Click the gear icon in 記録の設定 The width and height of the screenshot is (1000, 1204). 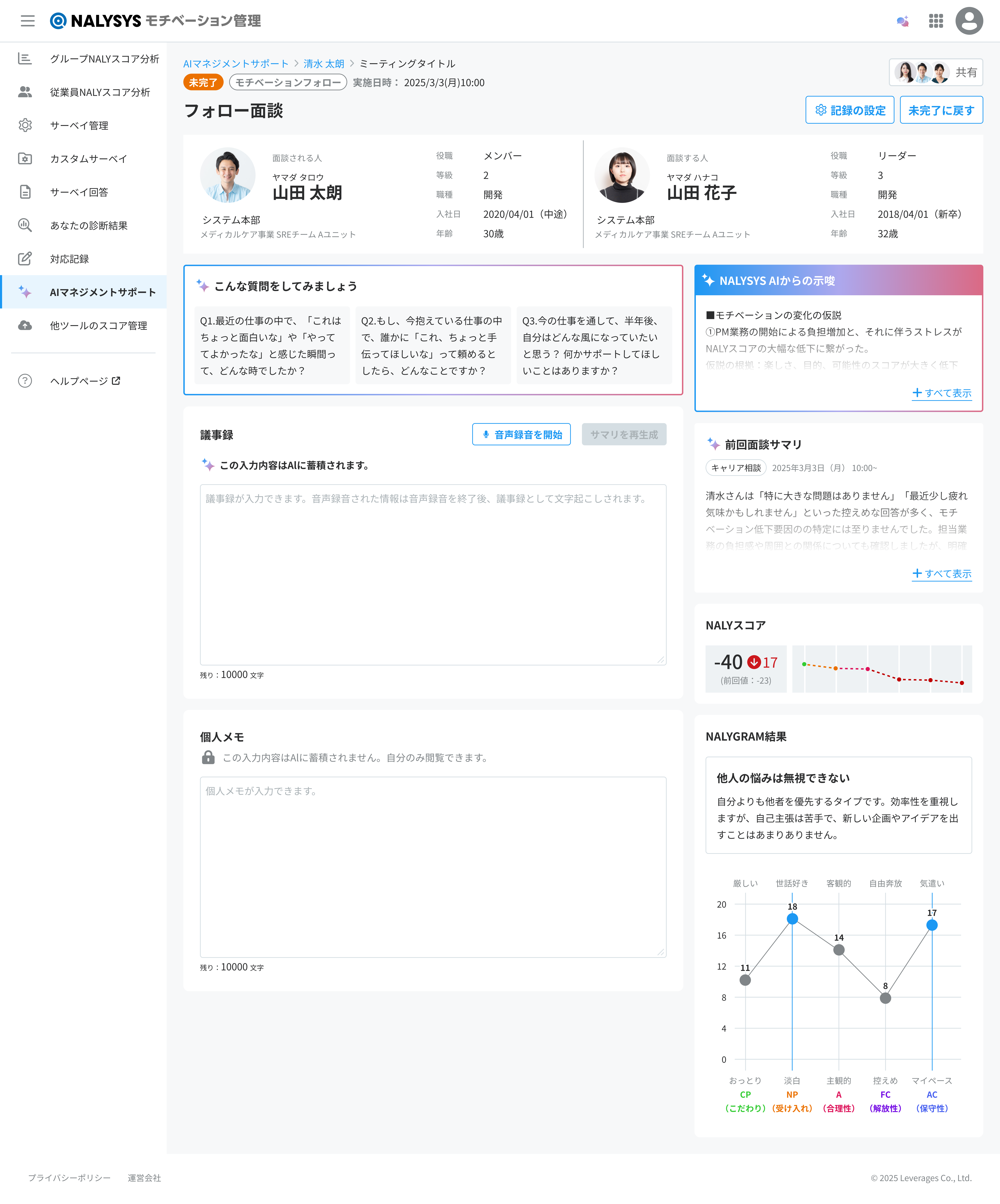(x=821, y=110)
